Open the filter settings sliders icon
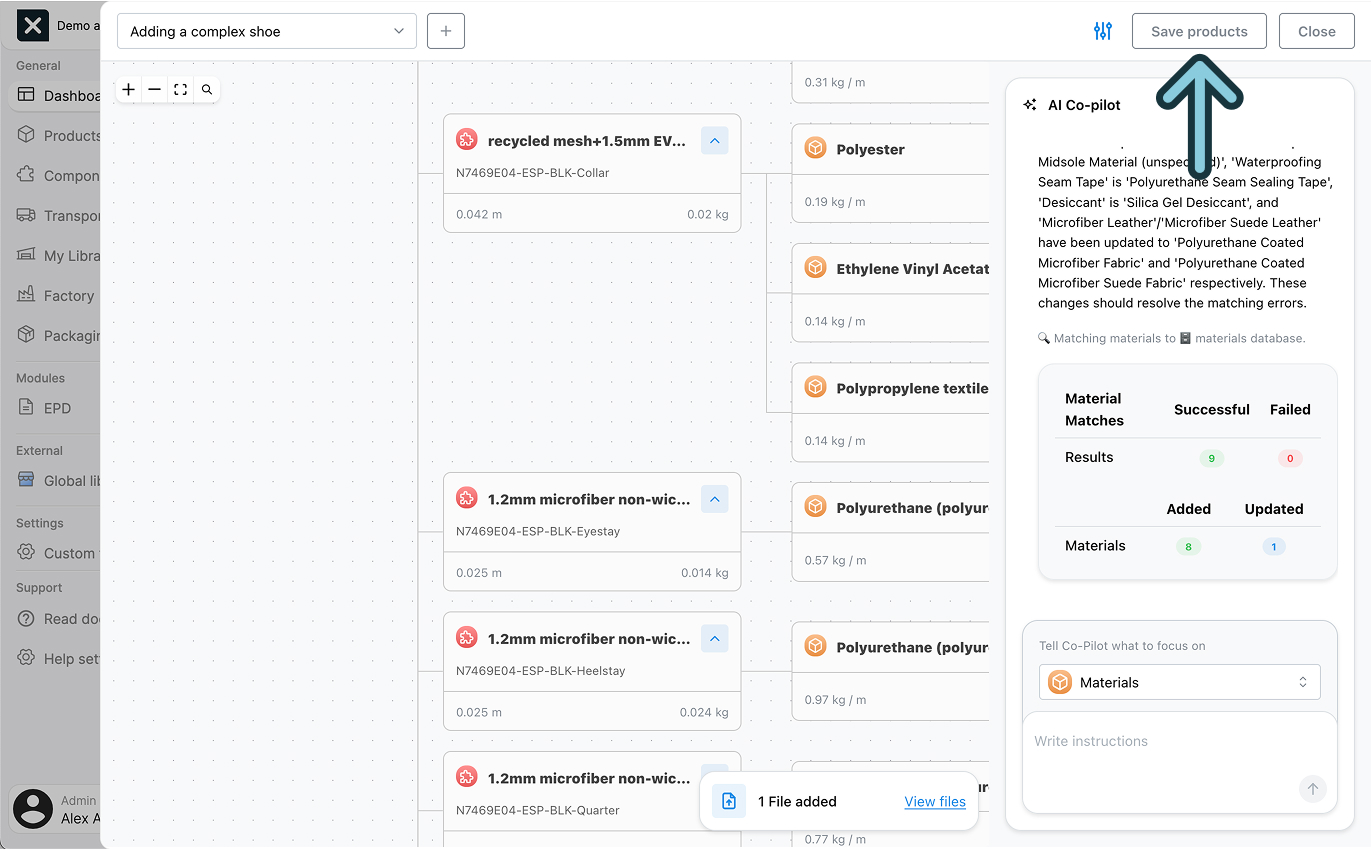This screenshot has height=849, width=1371. [x=1102, y=31]
